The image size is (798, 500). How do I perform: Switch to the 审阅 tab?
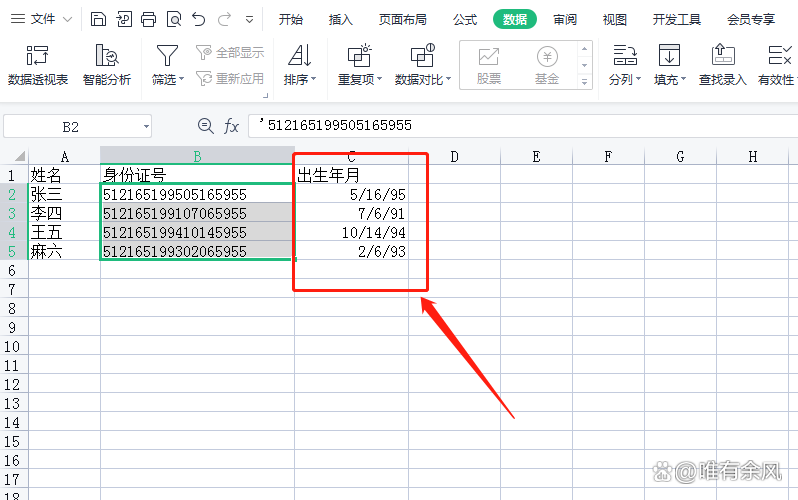click(x=565, y=20)
